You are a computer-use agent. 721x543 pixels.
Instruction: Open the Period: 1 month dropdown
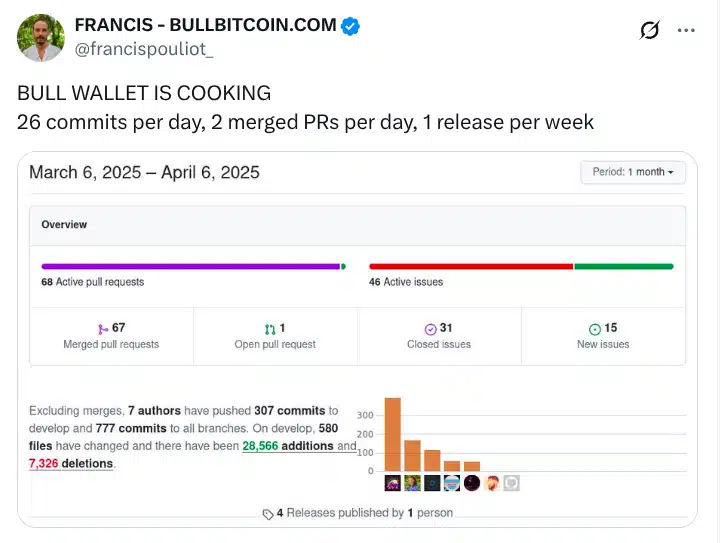tap(633, 172)
